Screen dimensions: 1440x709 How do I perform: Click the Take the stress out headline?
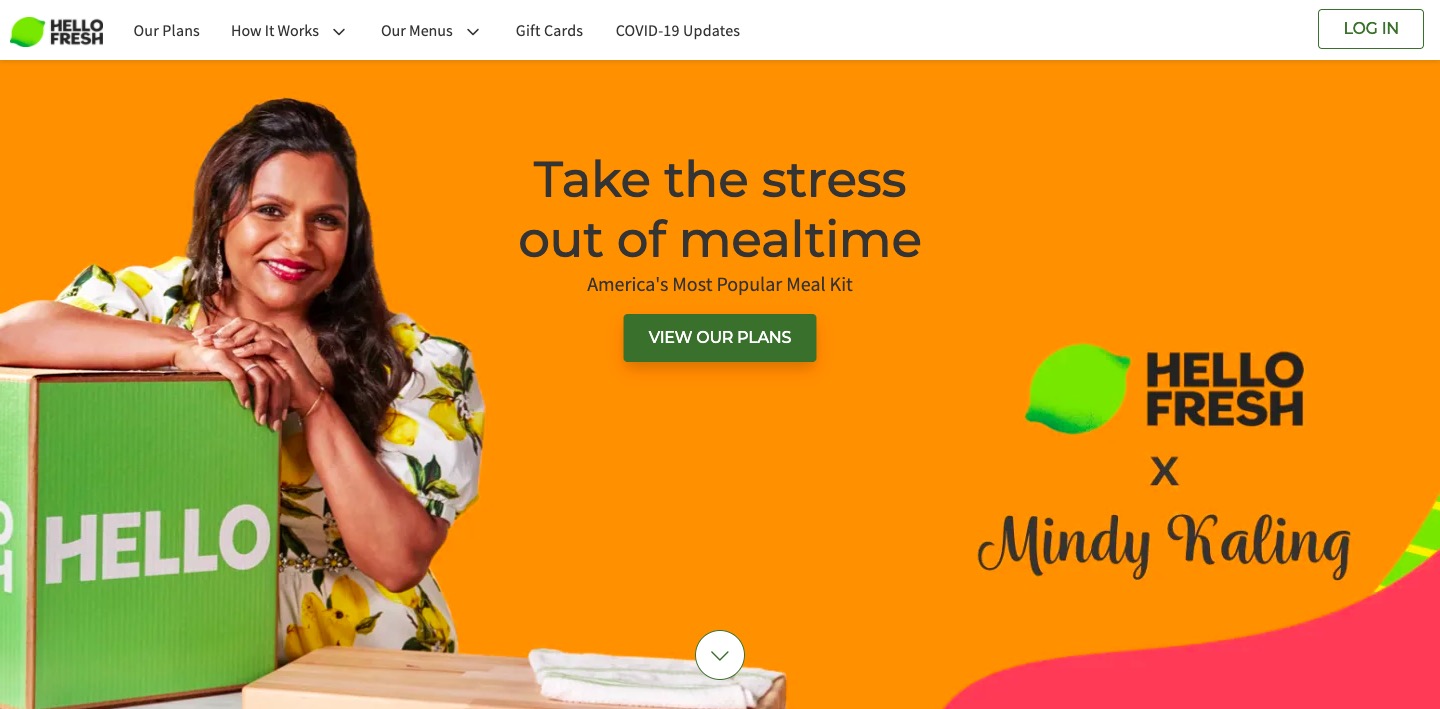pos(720,209)
